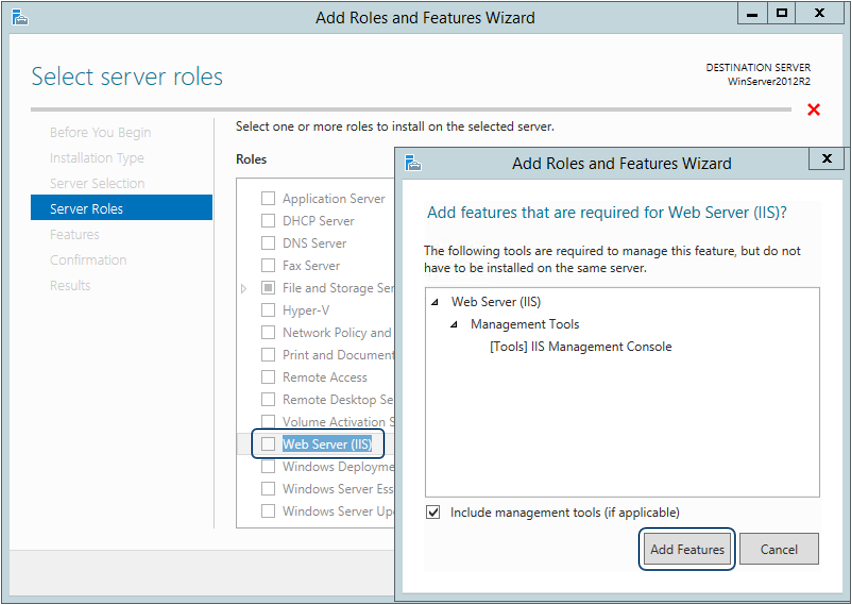The height and width of the screenshot is (605, 852).
Task: Click the dialog icon in popup title bar
Action: [x=413, y=163]
